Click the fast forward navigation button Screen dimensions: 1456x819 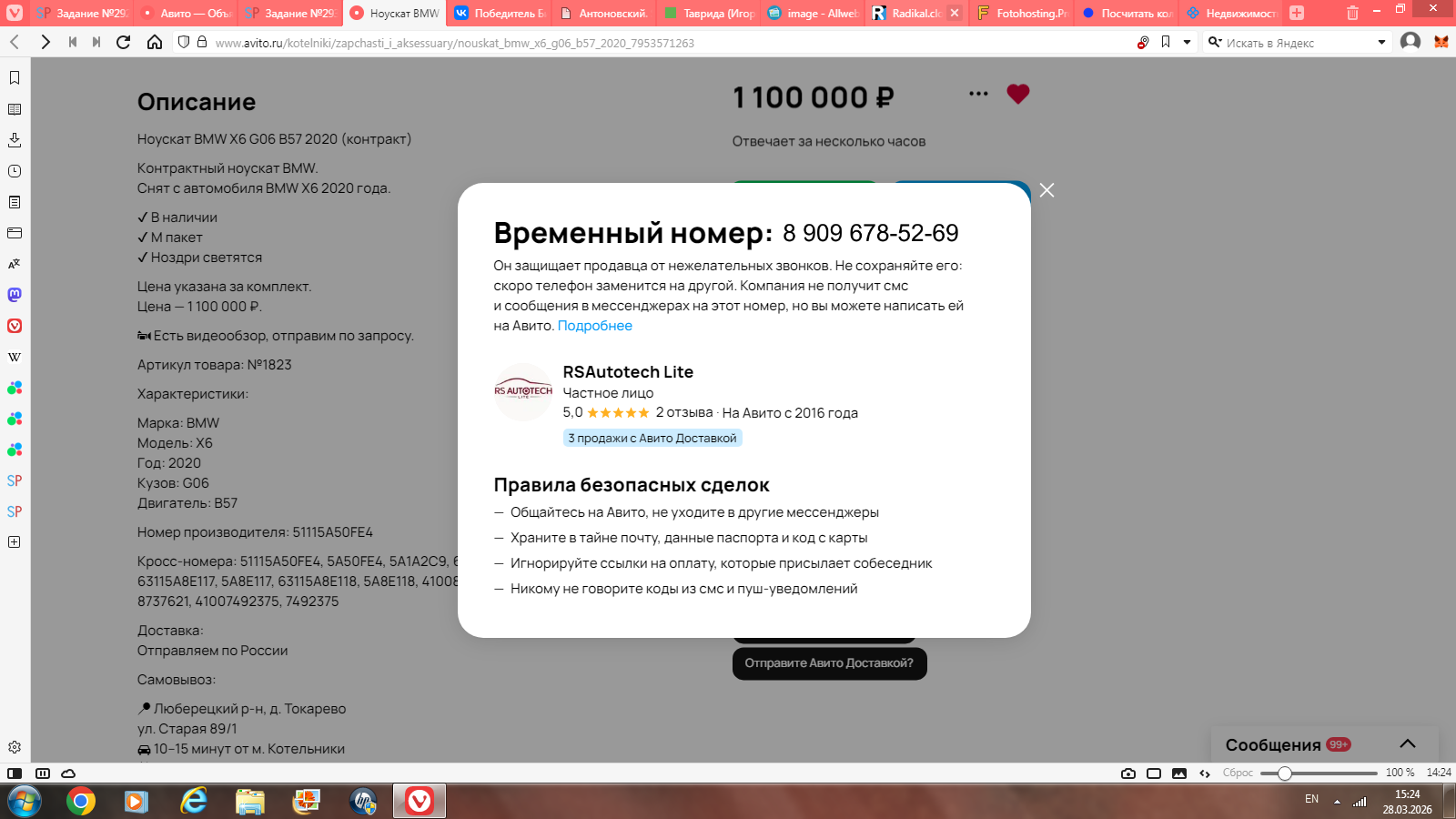coord(96,42)
